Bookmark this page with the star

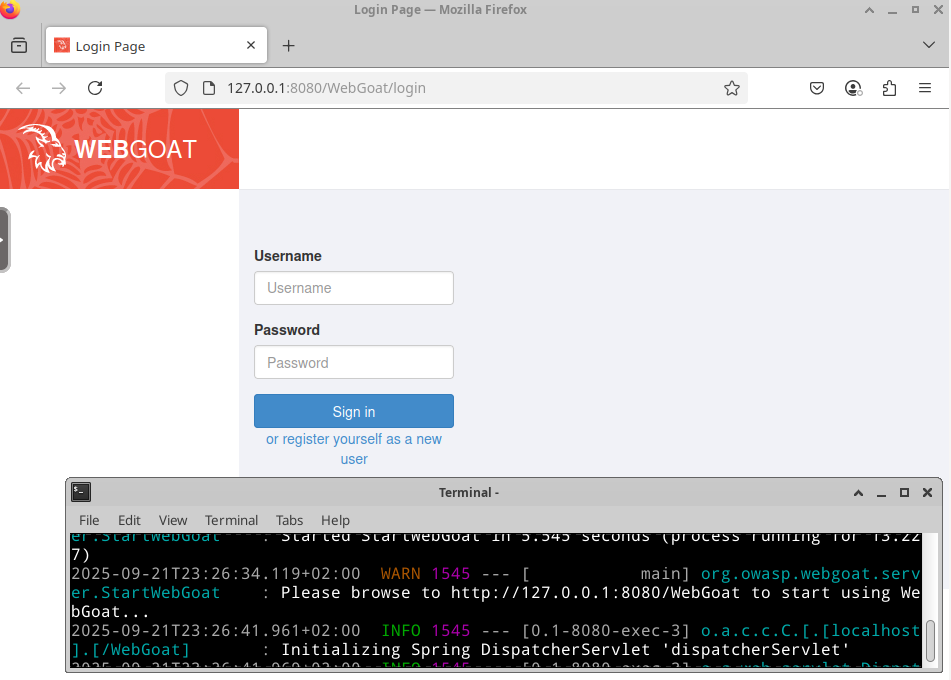click(732, 88)
